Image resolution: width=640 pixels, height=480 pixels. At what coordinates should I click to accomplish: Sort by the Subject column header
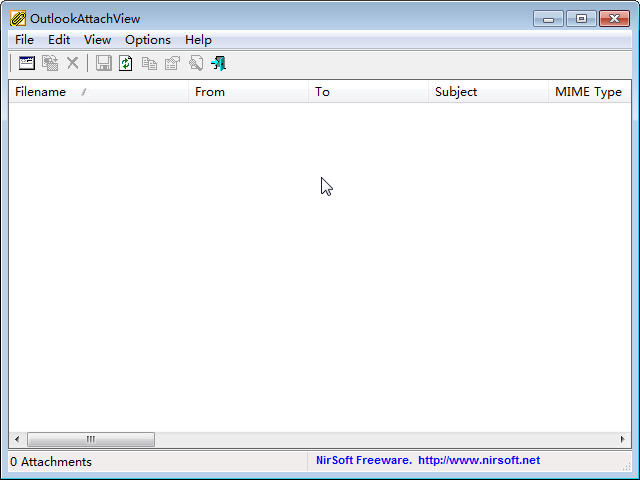[x=489, y=92]
